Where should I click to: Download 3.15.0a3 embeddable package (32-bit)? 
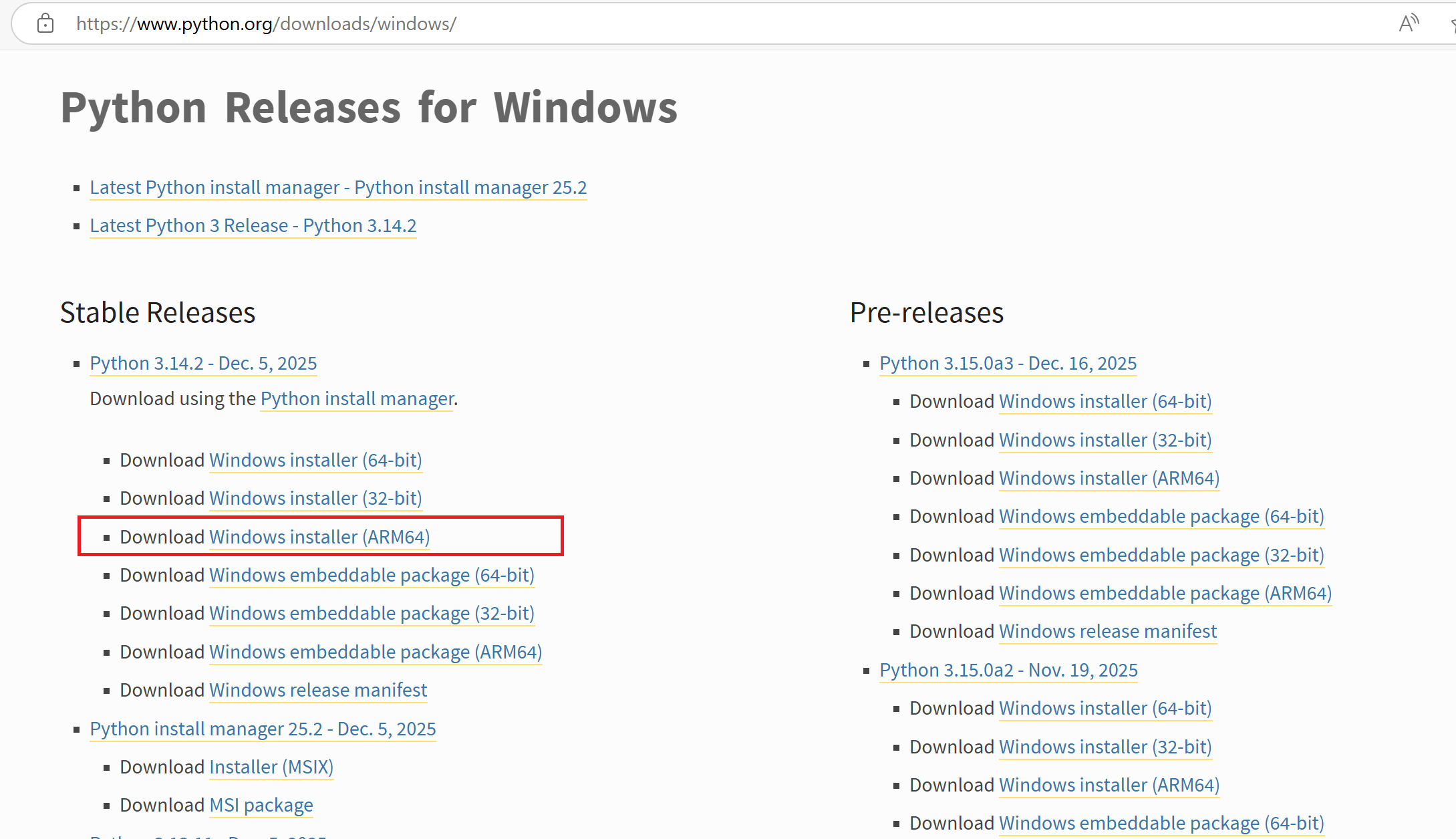pos(1161,555)
